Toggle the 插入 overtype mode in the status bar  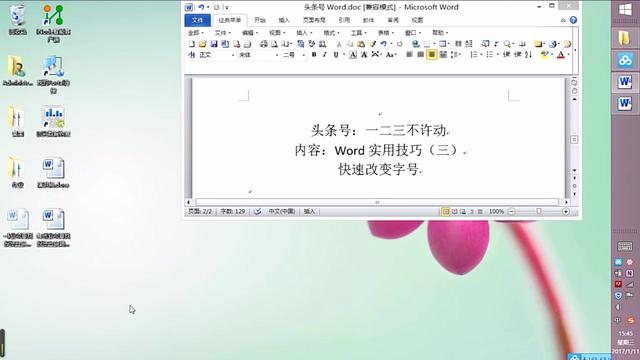(309, 211)
